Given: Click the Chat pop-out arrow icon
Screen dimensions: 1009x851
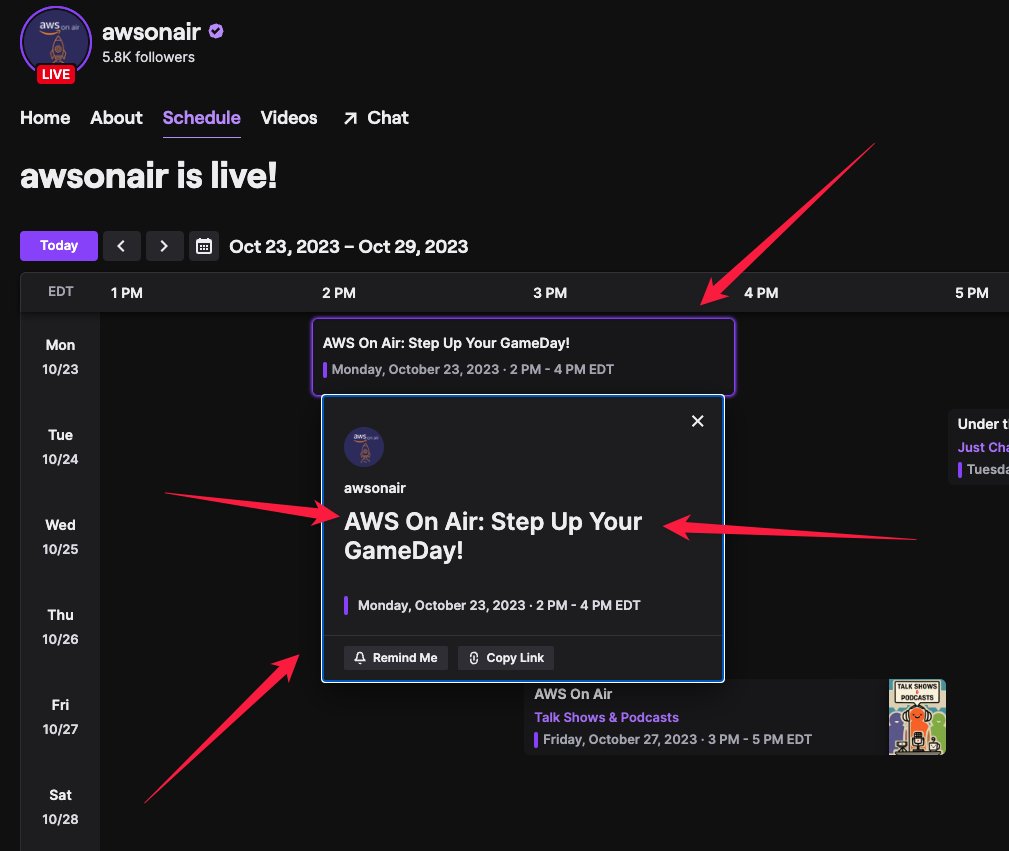Looking at the screenshot, I should (350, 118).
